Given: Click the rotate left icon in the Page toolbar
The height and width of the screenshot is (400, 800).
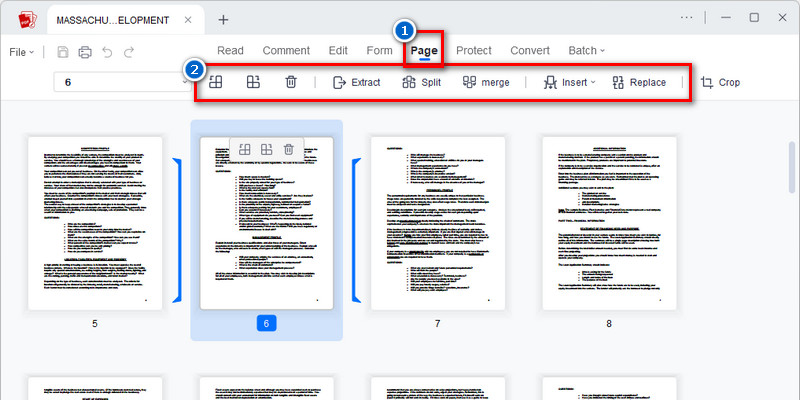Looking at the screenshot, I should (216, 82).
